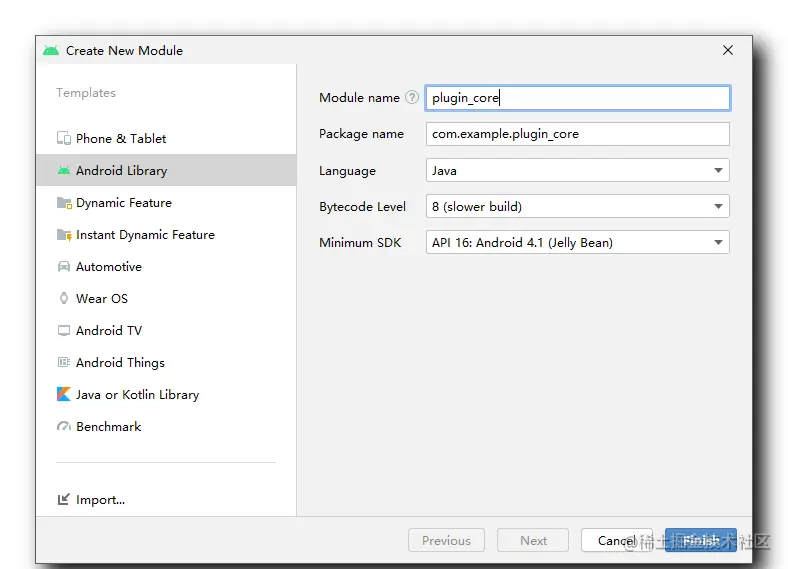
Task: Click the Import arrow icon
Action: [x=63, y=499]
